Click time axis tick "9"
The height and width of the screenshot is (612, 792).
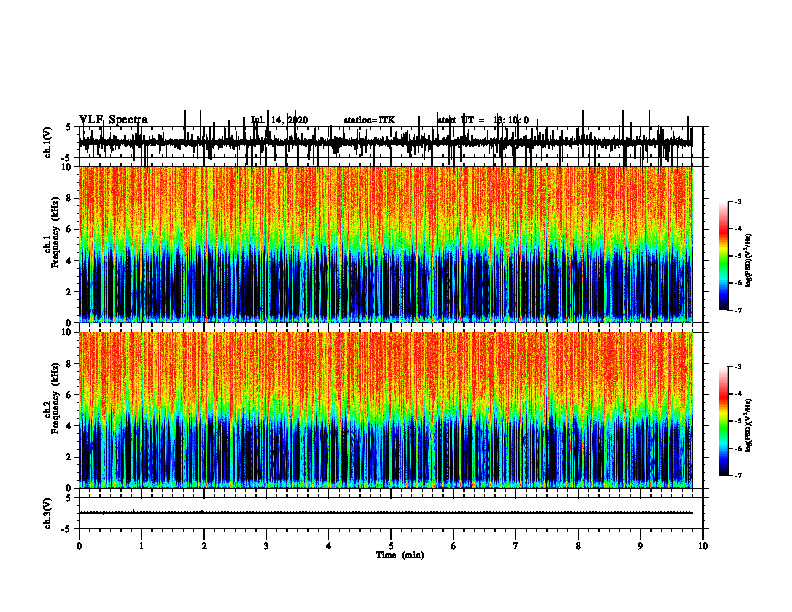click(640, 546)
